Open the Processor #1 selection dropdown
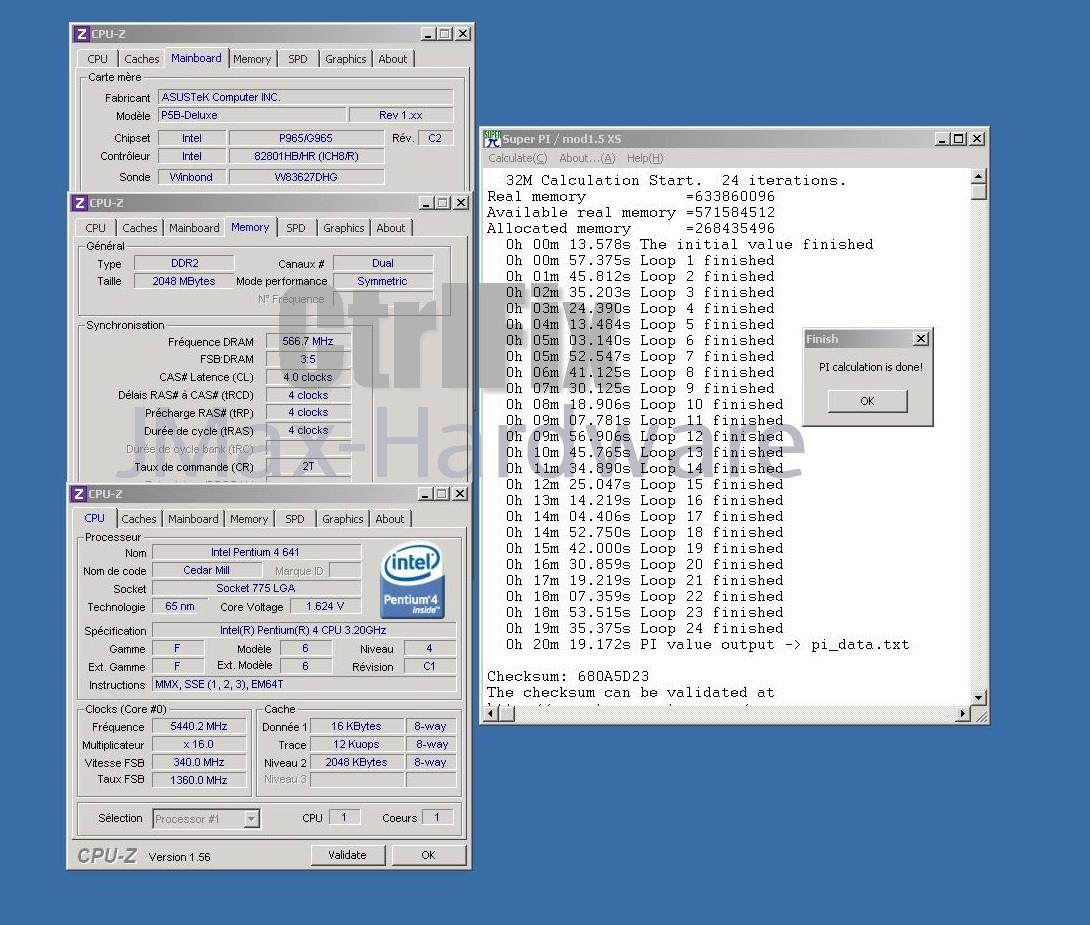1090x925 pixels. point(252,819)
